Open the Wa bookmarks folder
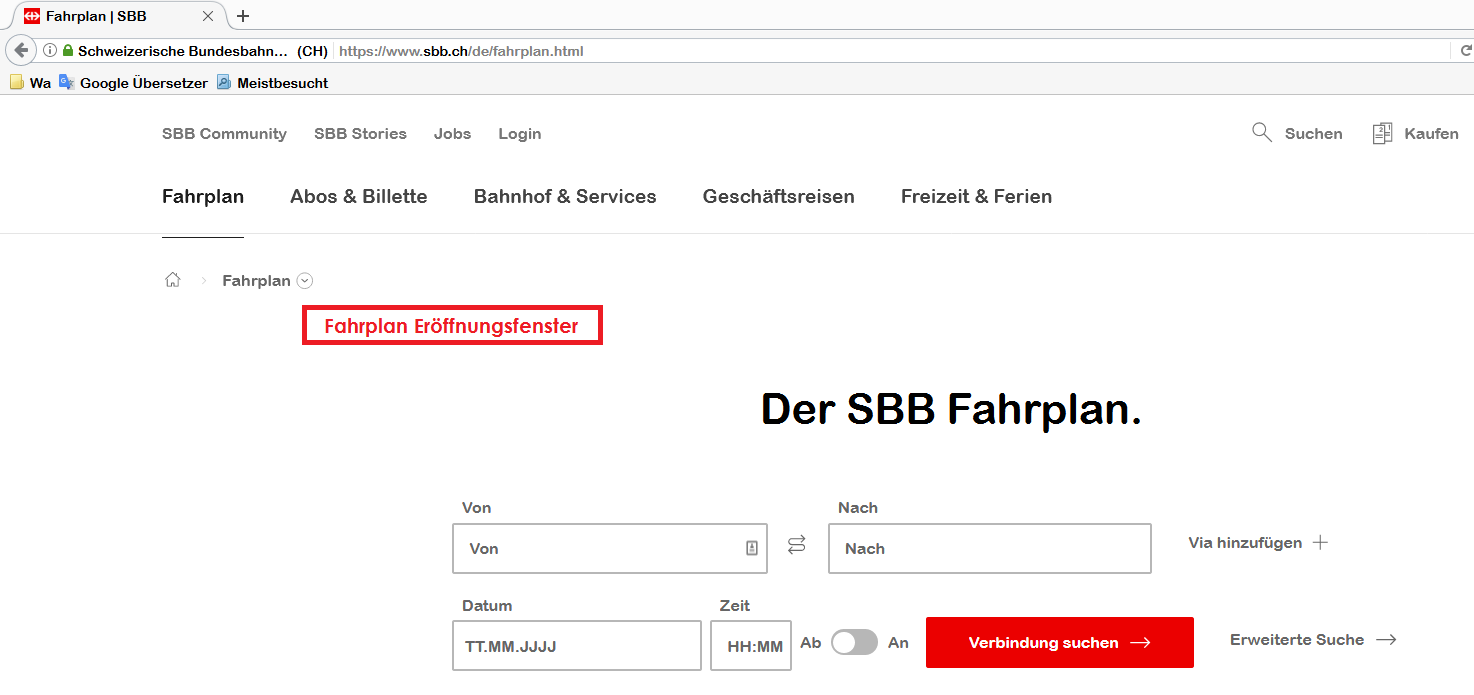 pos(30,83)
